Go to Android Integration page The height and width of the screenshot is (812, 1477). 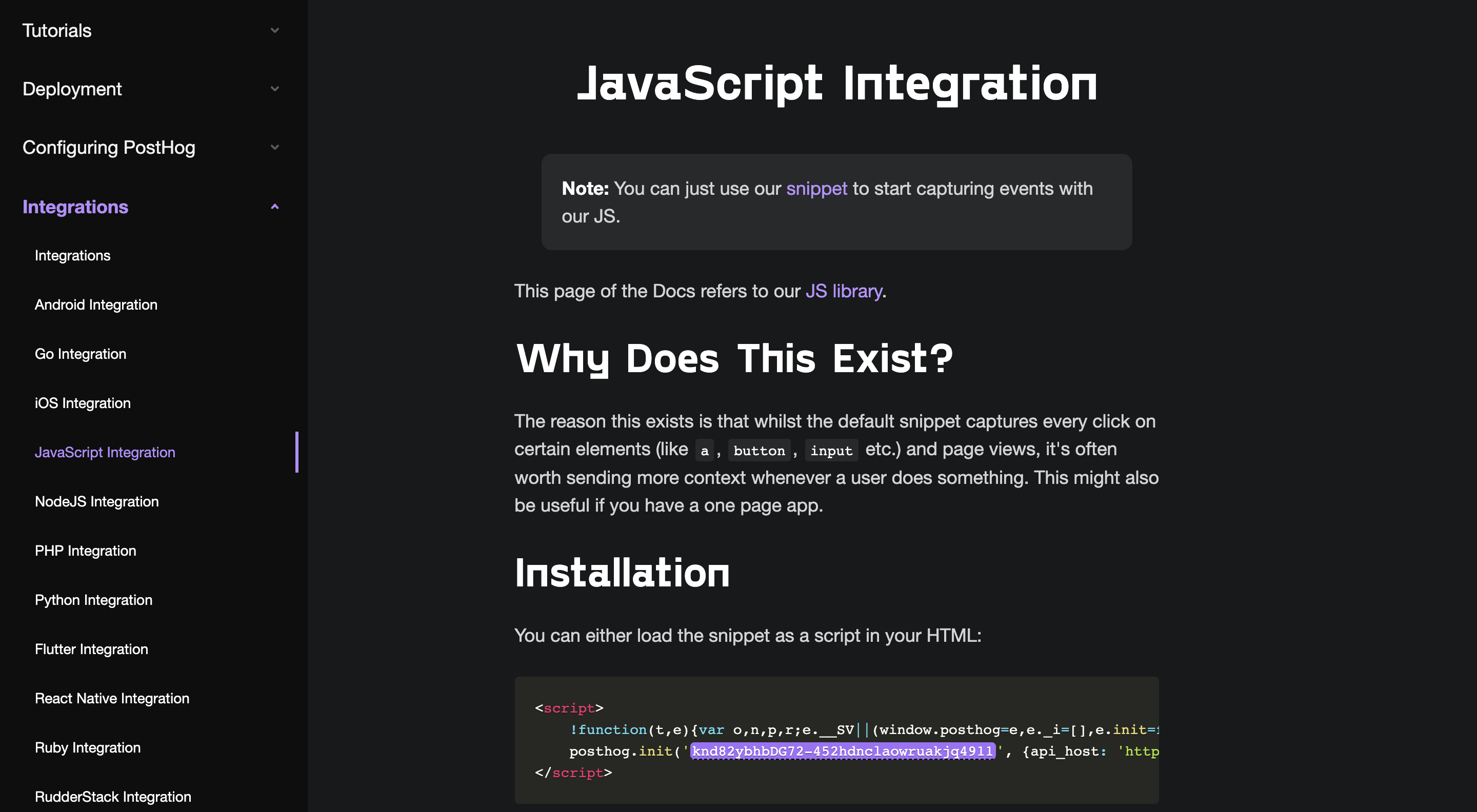[96, 305]
